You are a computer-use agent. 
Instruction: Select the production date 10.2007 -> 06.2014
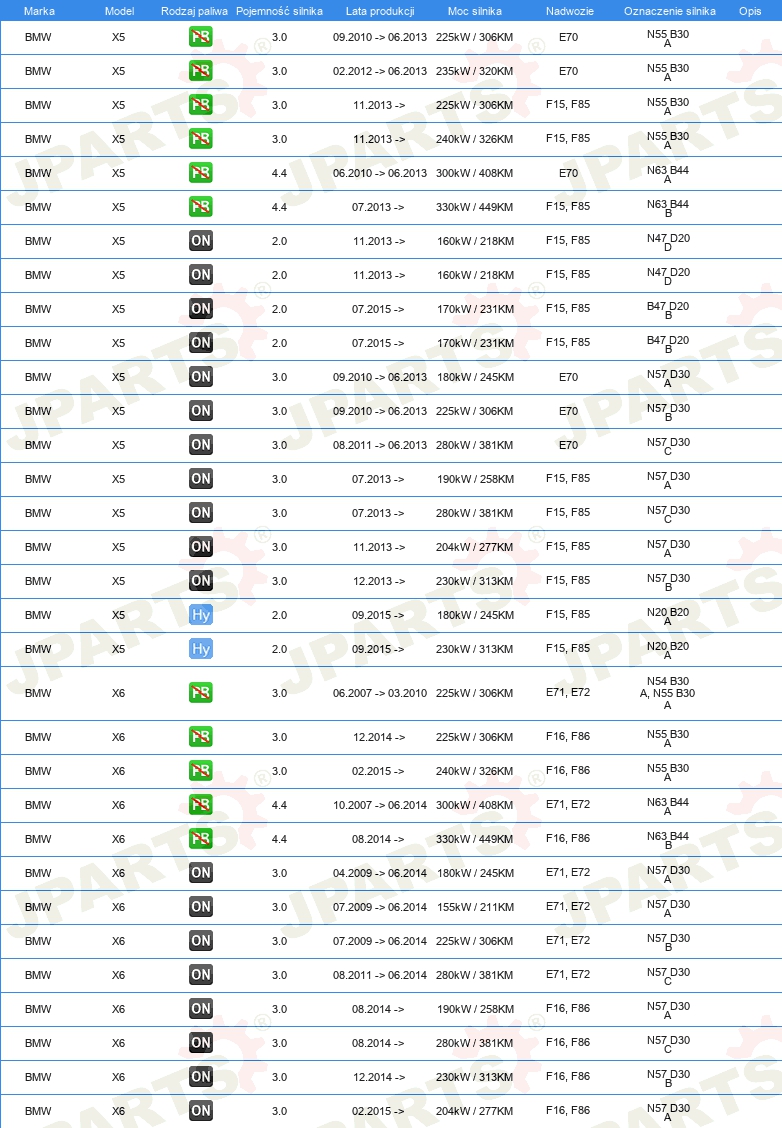[x=380, y=805]
